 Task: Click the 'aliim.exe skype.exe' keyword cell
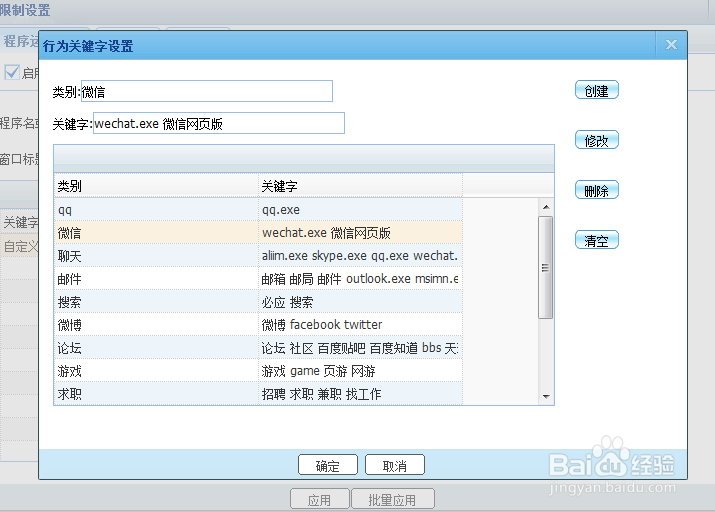click(360, 256)
